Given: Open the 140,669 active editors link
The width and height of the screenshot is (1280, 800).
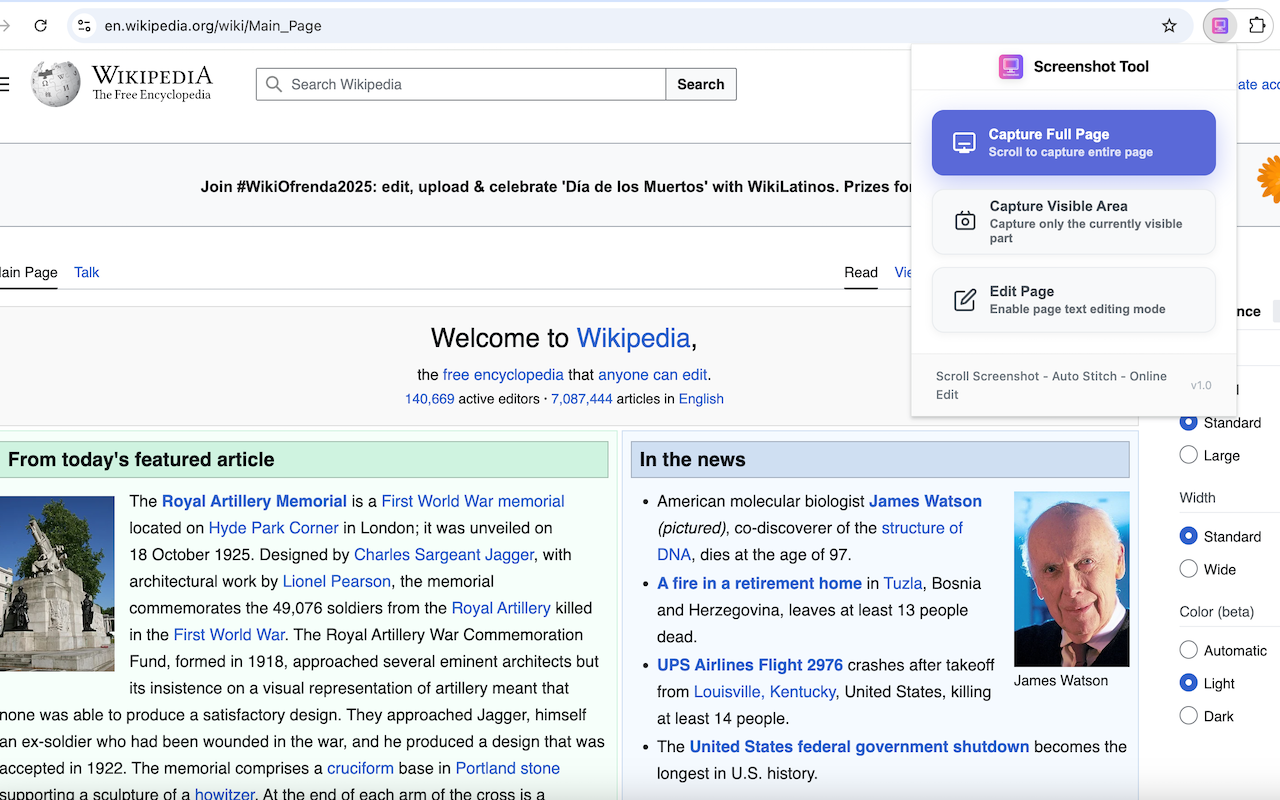Looking at the screenshot, I should coord(430,399).
